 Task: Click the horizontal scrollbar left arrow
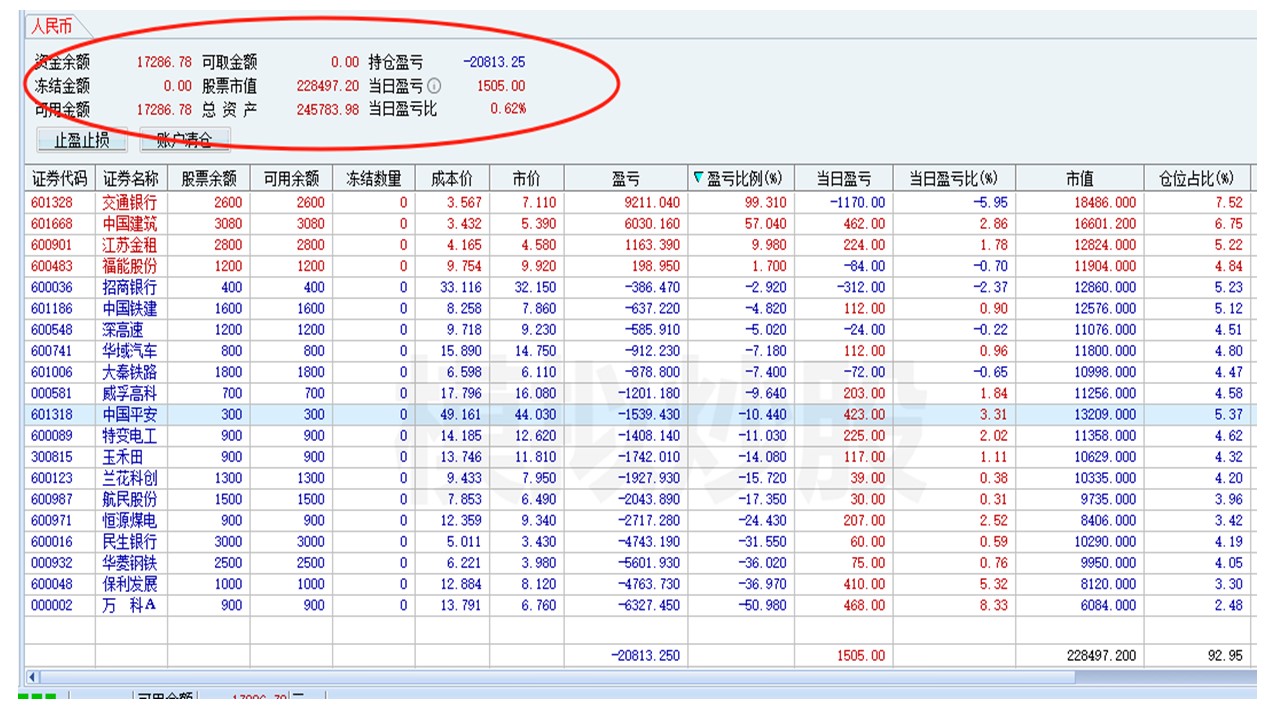pos(31,677)
